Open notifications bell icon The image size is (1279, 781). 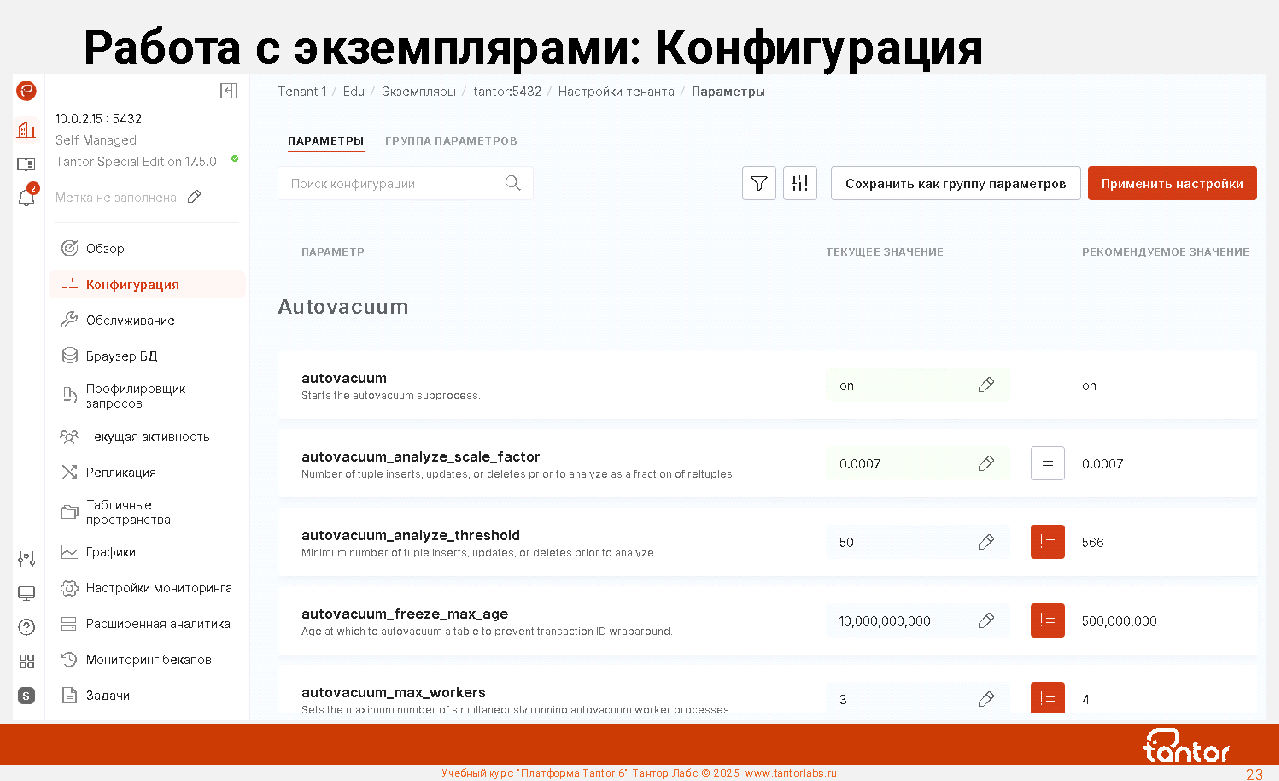pyautogui.click(x=27, y=196)
